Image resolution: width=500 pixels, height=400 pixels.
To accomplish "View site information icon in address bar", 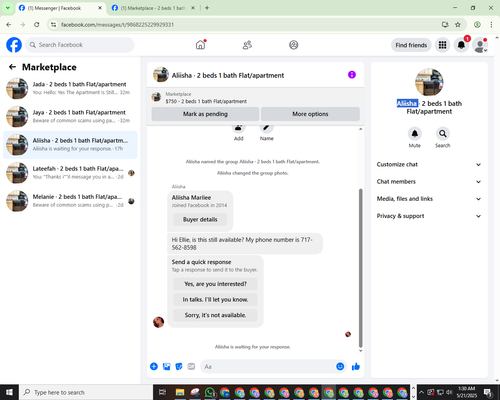I will [x=53, y=25].
